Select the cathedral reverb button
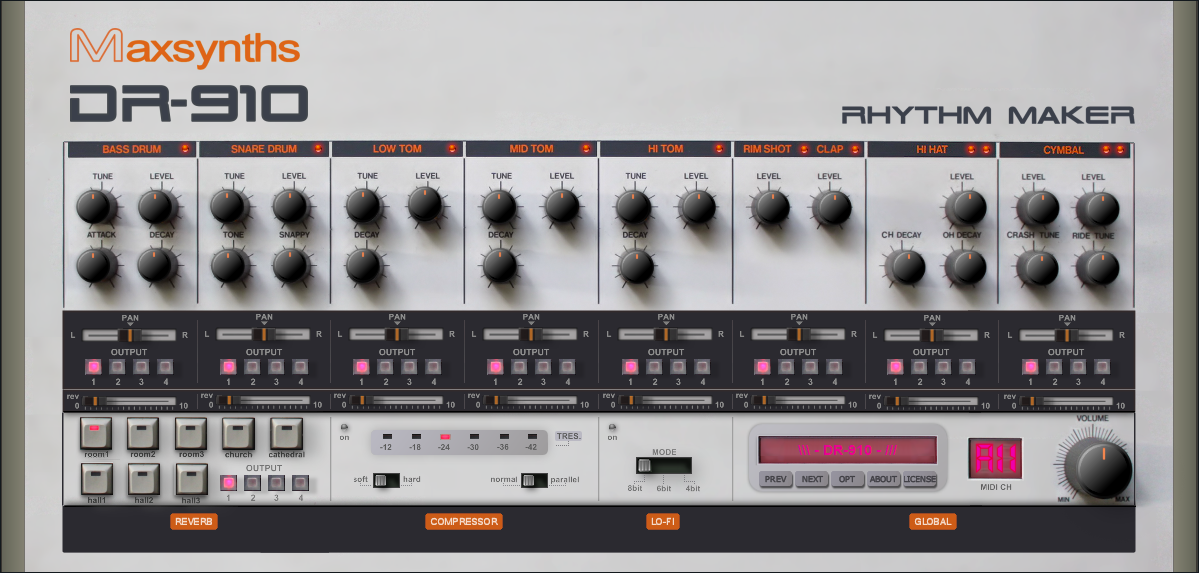The image size is (1199, 573). 286,434
